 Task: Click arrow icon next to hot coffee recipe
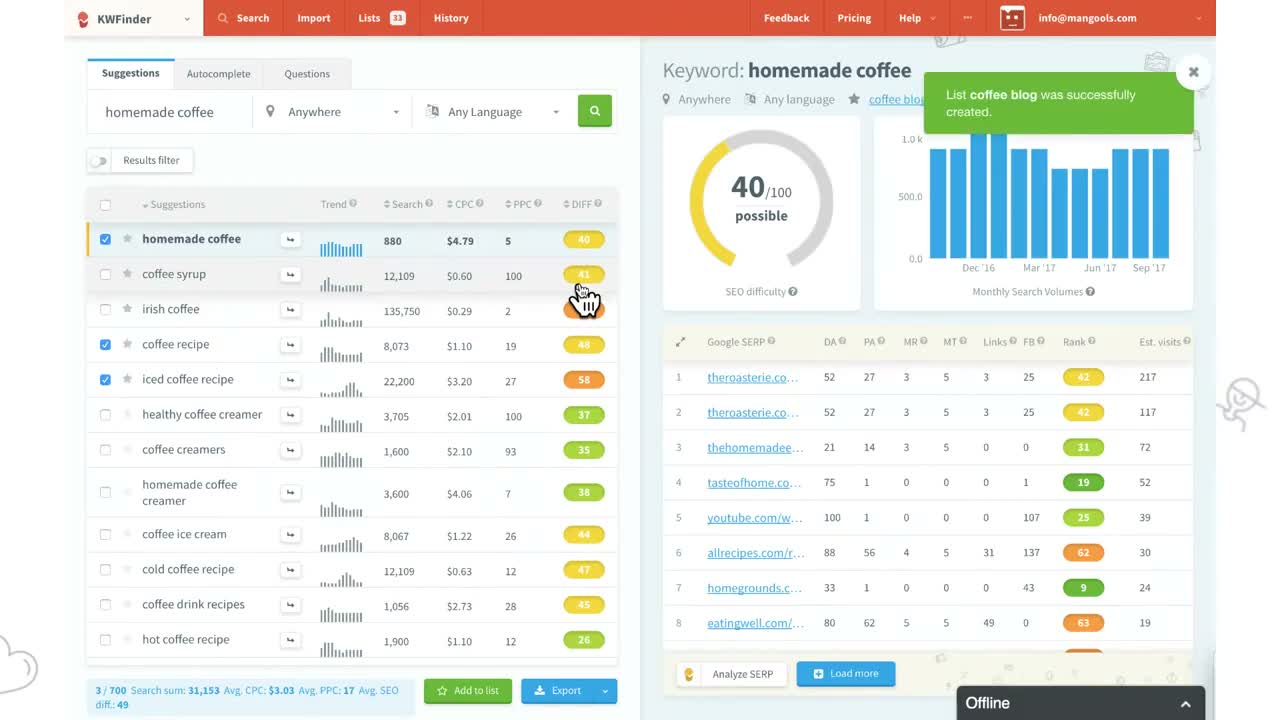pos(290,640)
